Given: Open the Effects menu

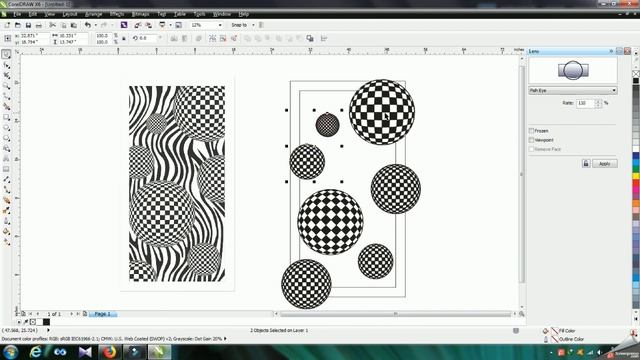Looking at the screenshot, I should tap(117, 14).
